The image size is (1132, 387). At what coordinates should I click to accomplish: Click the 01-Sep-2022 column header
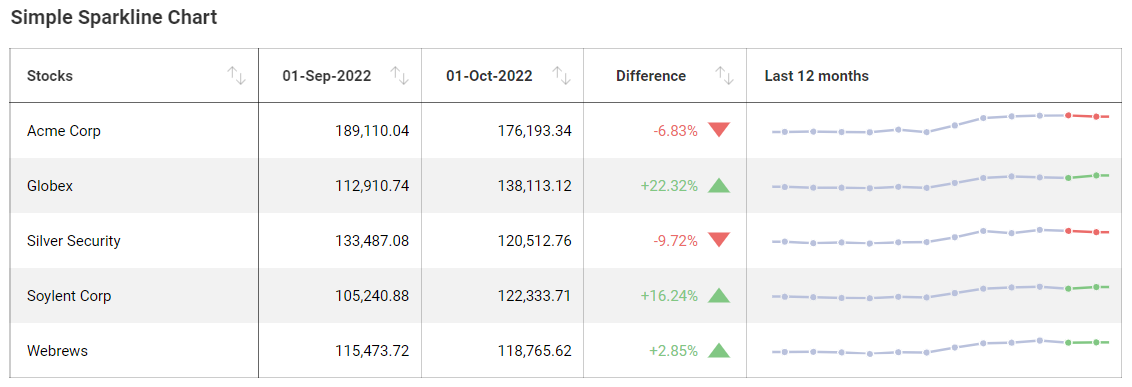340,76
